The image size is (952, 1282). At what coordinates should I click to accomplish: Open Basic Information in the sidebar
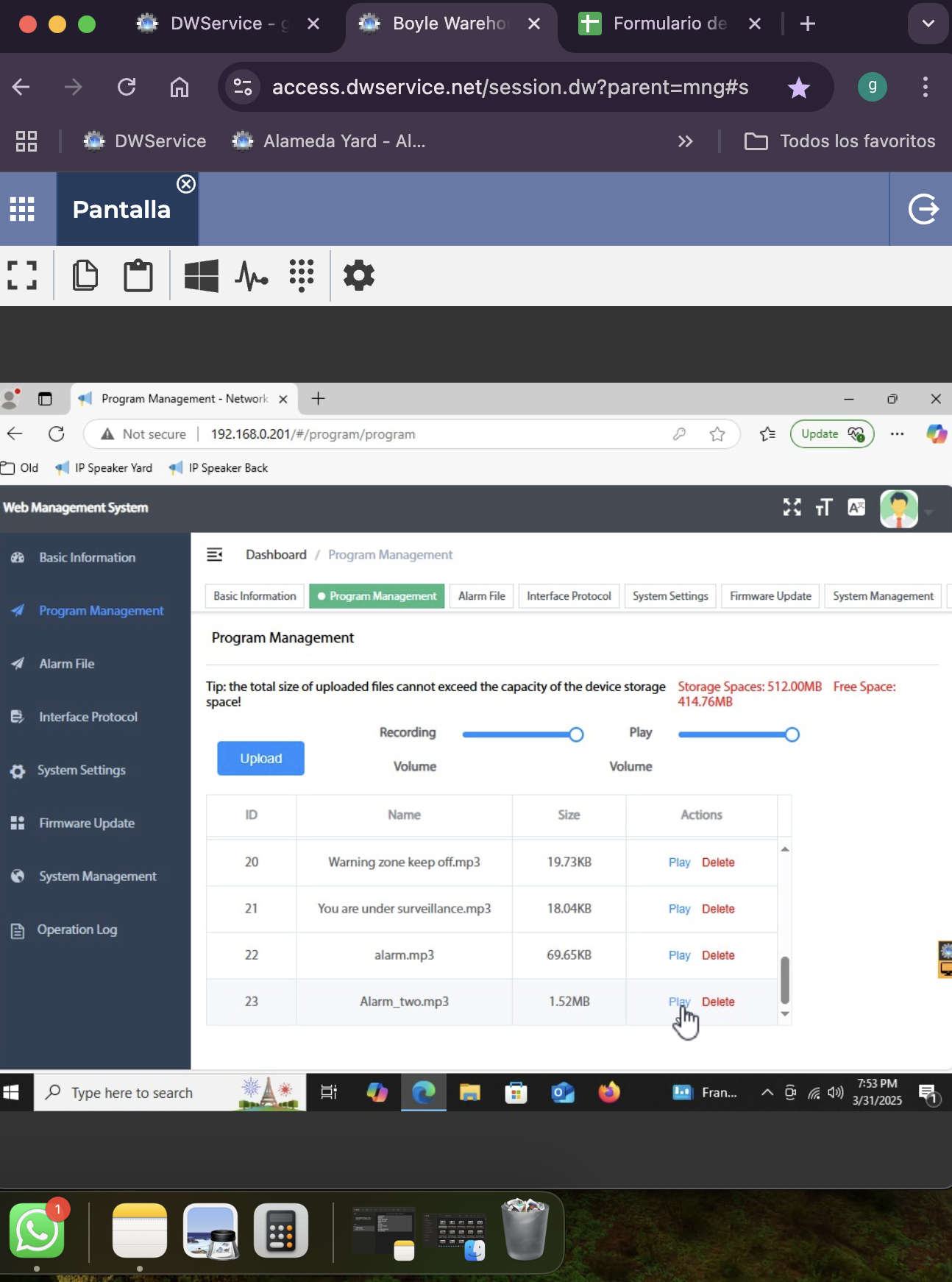pos(88,558)
